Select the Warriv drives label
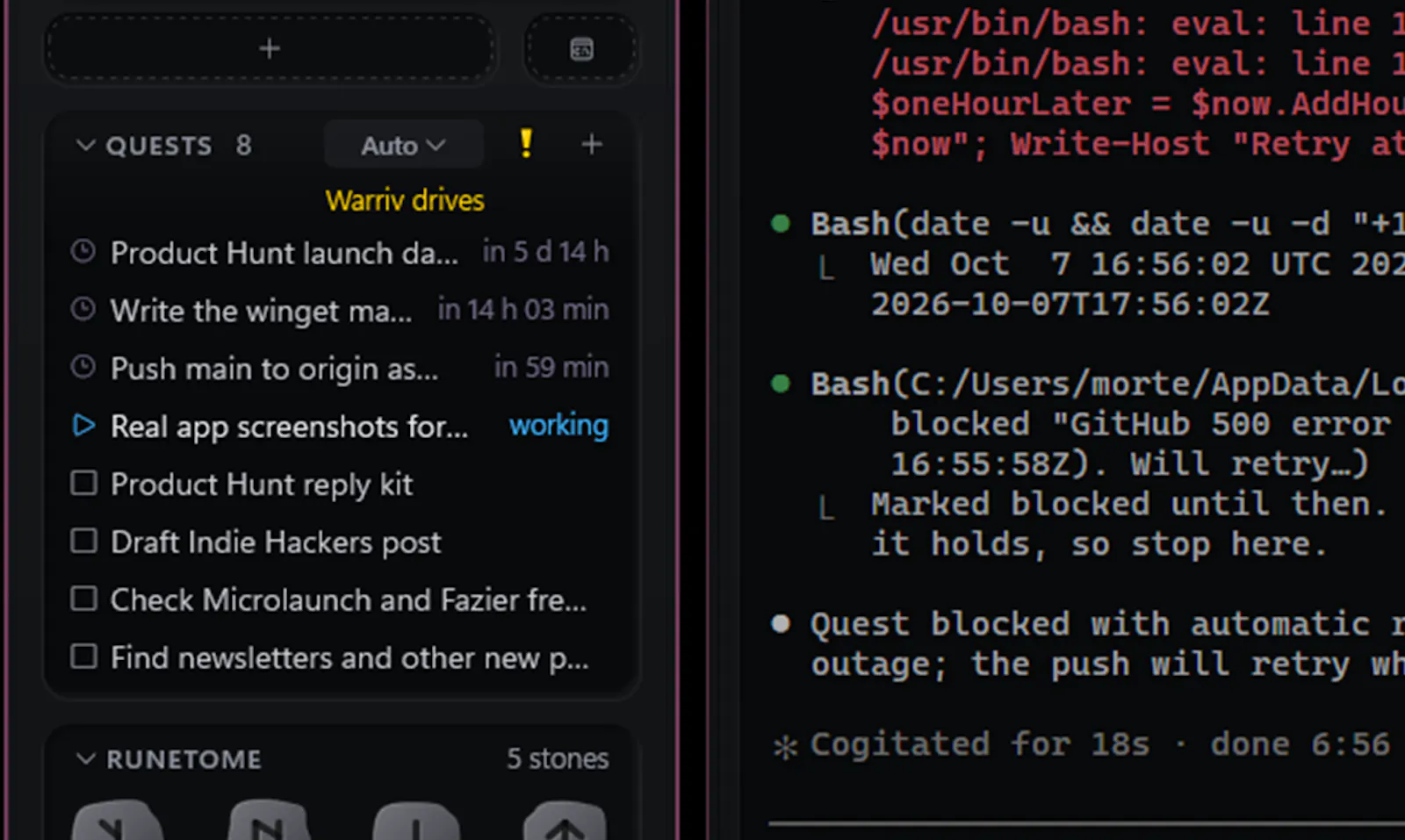 405,200
